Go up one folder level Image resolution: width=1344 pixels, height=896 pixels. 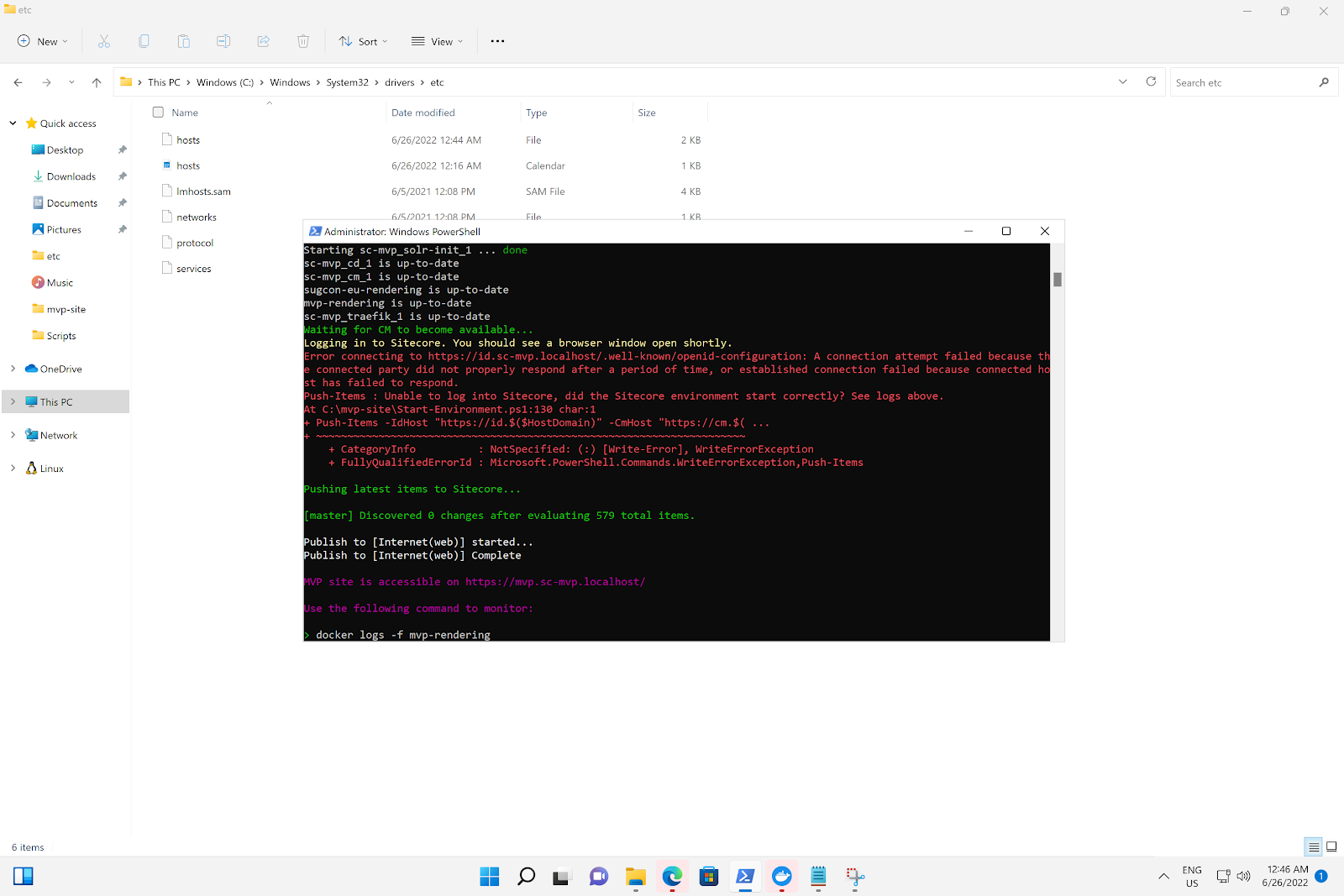pyautogui.click(x=97, y=82)
